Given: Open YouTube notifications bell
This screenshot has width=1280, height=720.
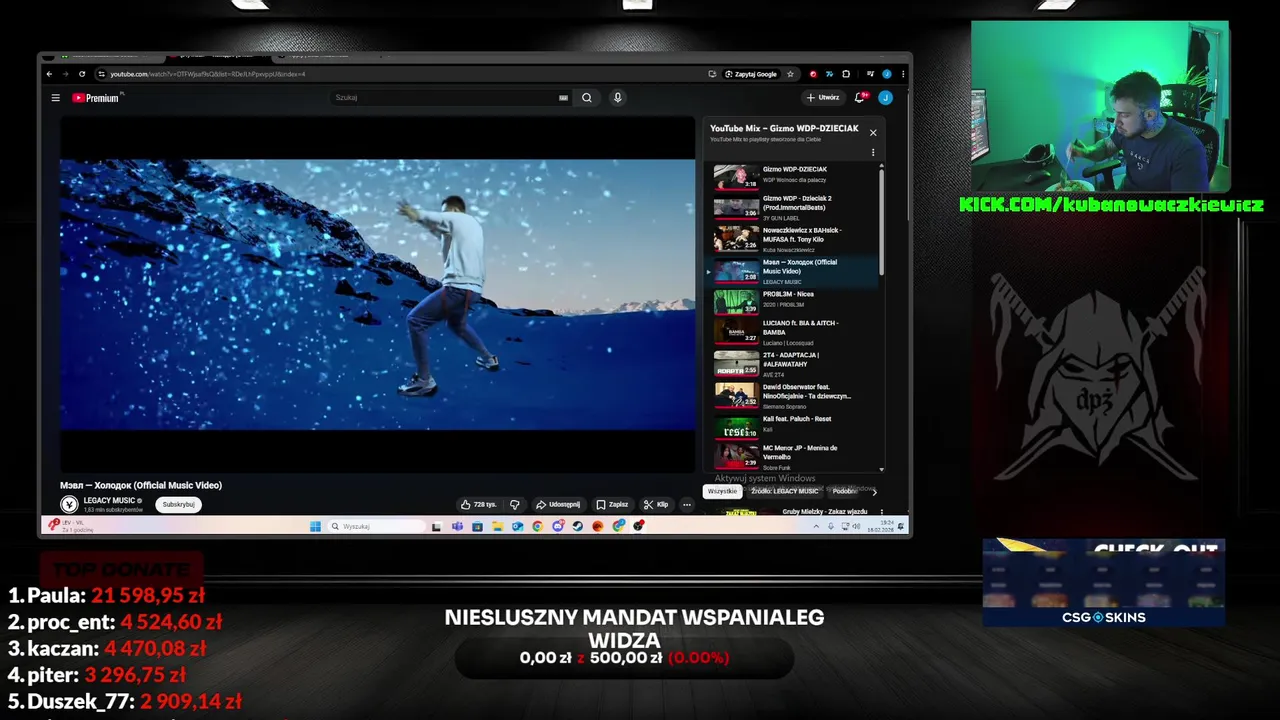Looking at the screenshot, I should 860,98.
